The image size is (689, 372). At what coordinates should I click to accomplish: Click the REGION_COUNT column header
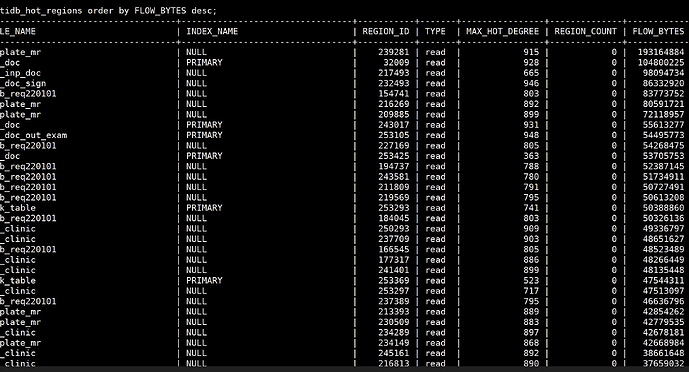click(x=585, y=32)
